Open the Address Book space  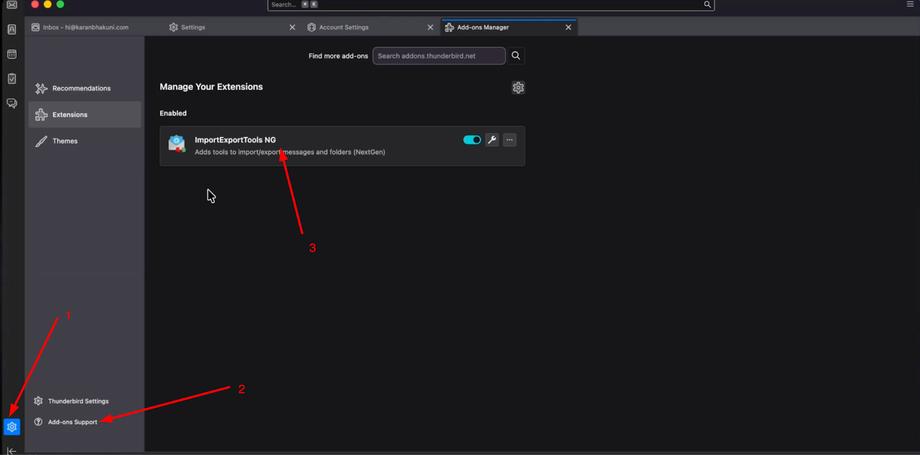[12, 29]
